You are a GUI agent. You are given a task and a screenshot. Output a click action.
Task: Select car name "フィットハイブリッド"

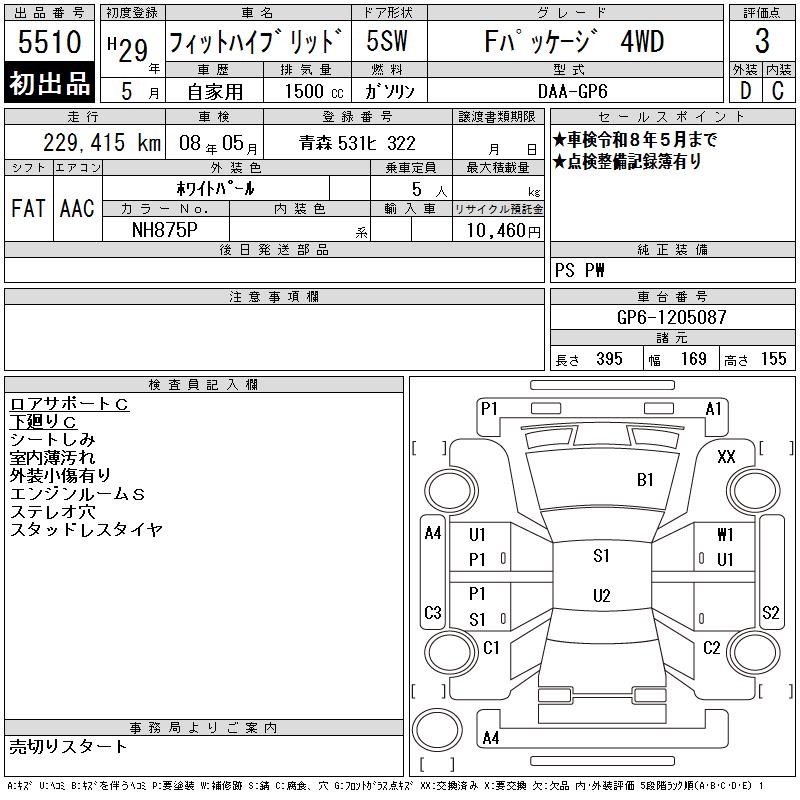point(256,41)
